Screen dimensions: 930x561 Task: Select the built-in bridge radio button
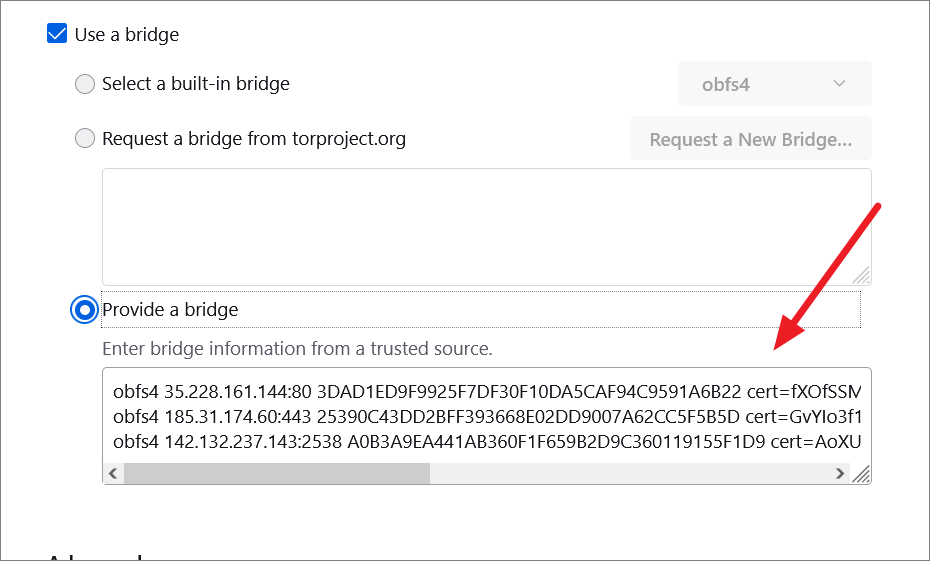pyautogui.click(x=86, y=84)
